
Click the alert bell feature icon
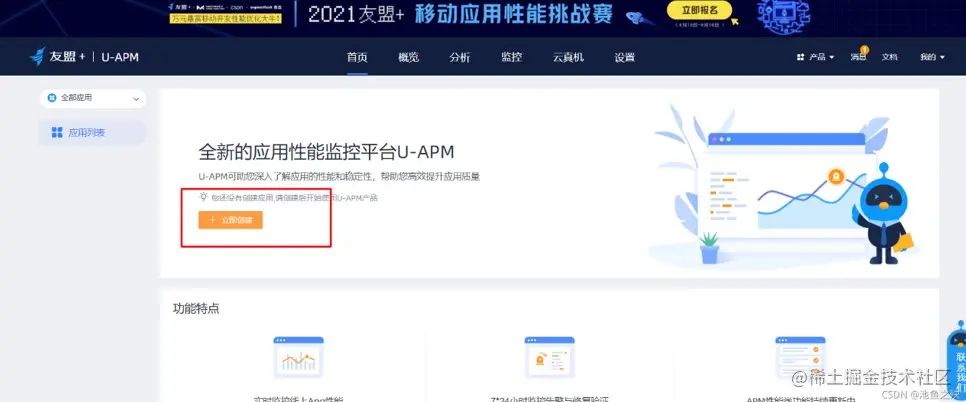[x=549, y=356]
